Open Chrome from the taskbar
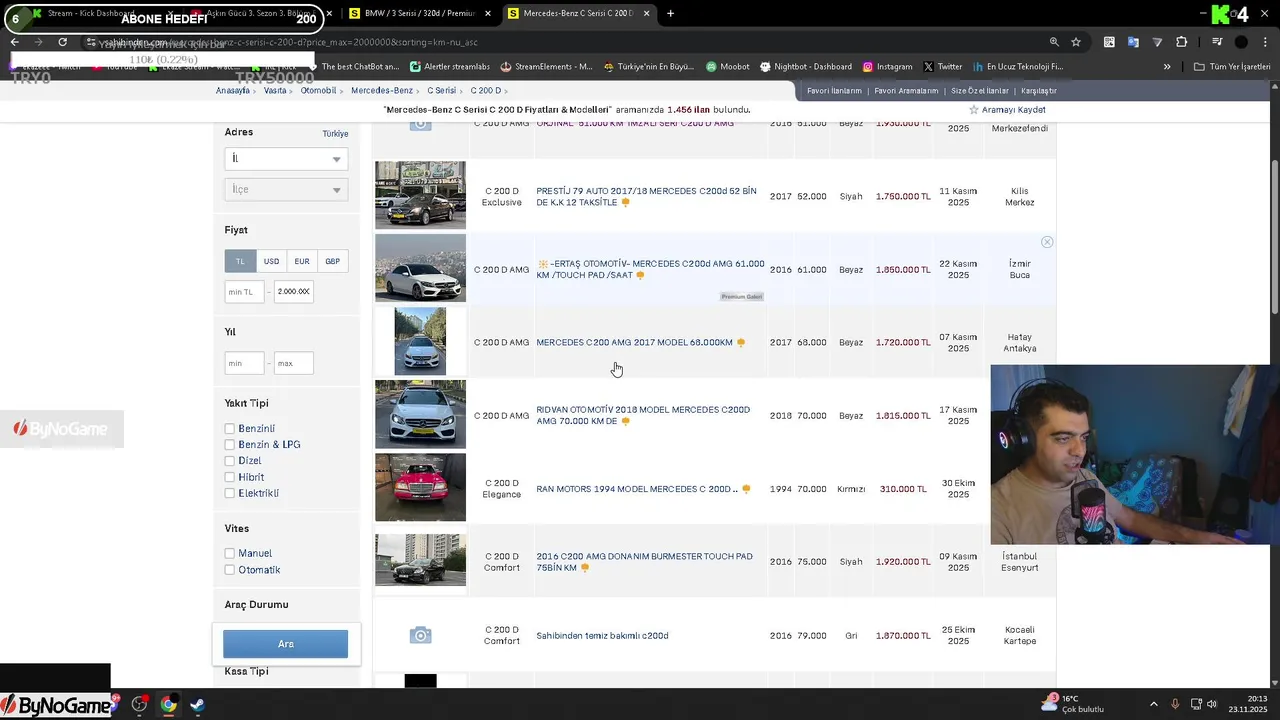Viewport: 1280px width, 720px height. [168, 704]
